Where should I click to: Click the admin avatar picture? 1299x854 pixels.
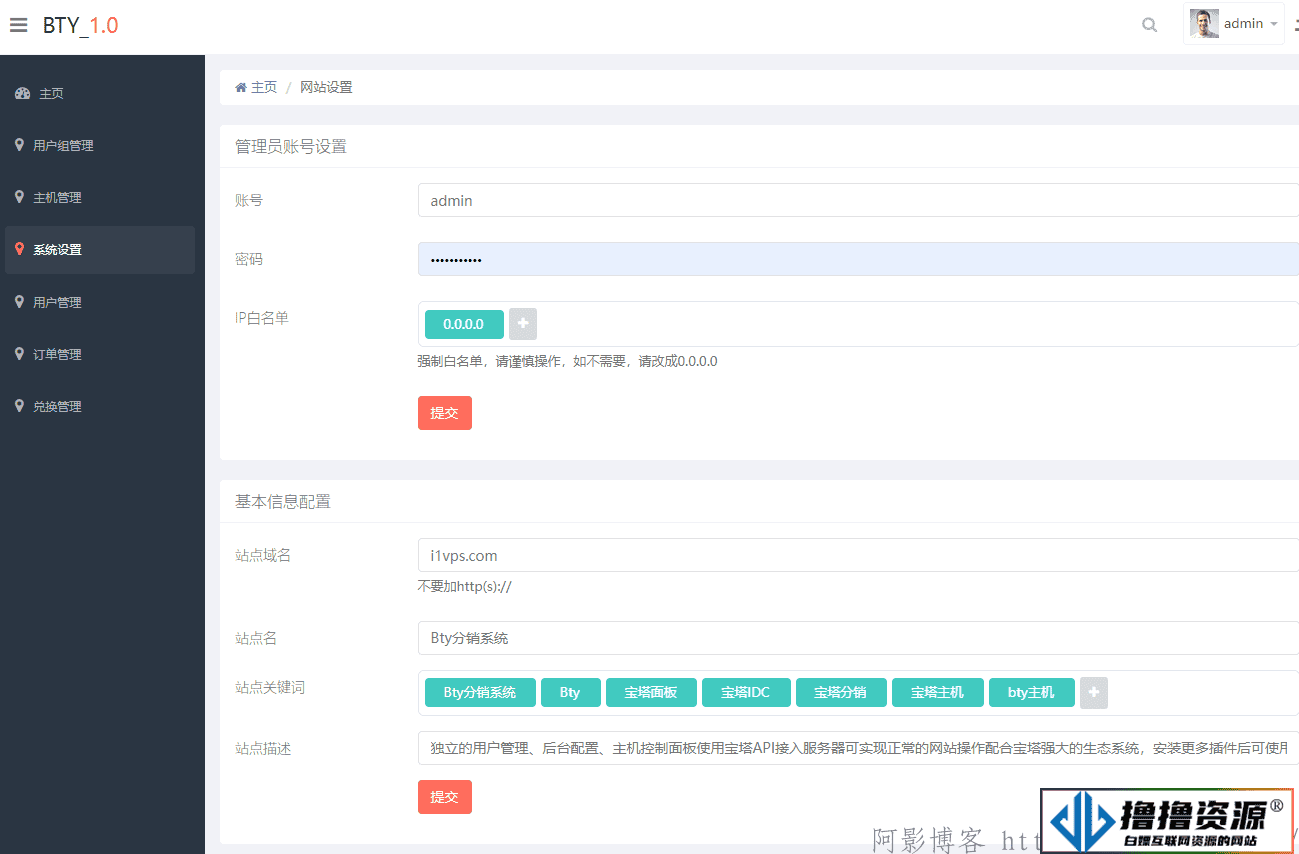pos(1204,24)
